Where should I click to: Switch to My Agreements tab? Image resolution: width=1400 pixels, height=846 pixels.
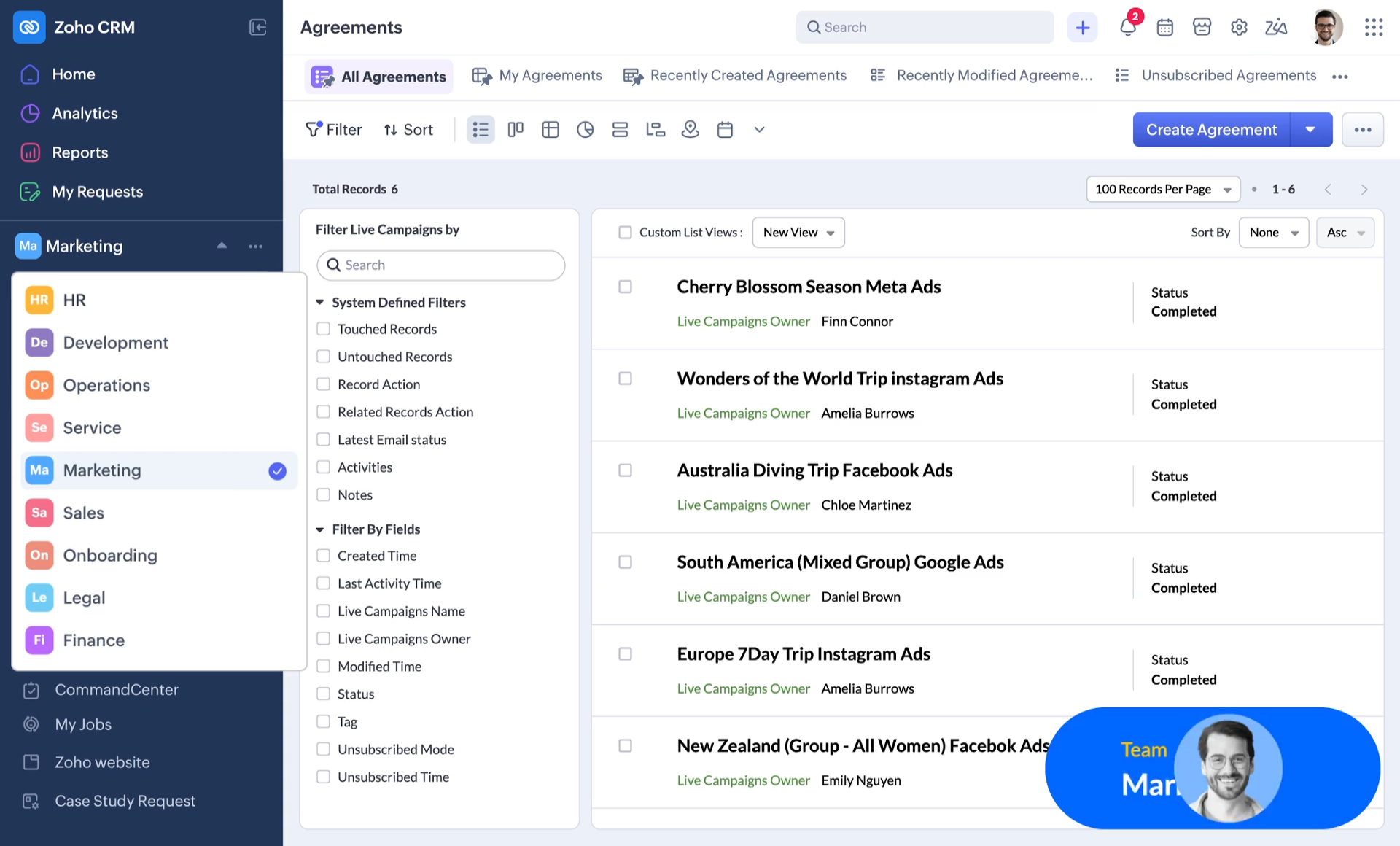tap(537, 76)
